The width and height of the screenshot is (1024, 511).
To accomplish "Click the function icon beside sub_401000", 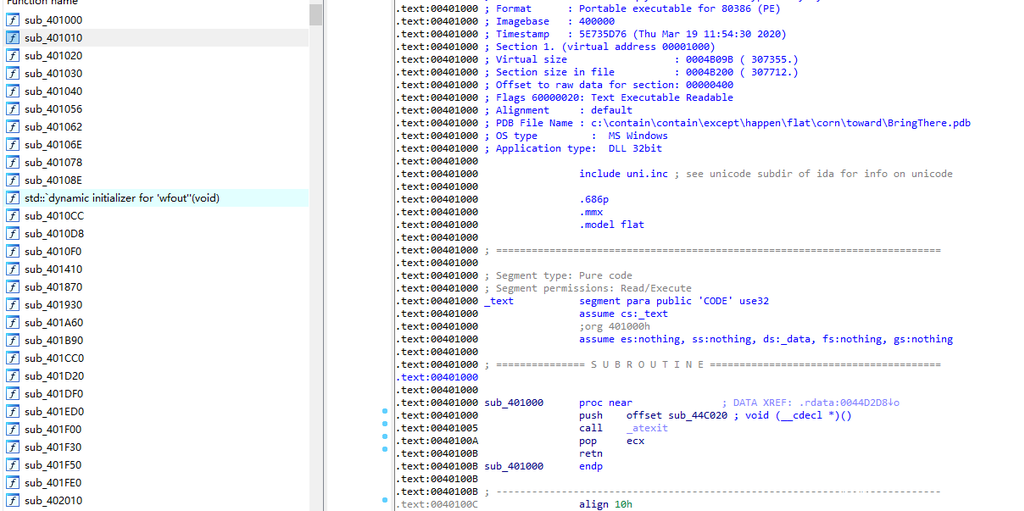I will 13,20.
